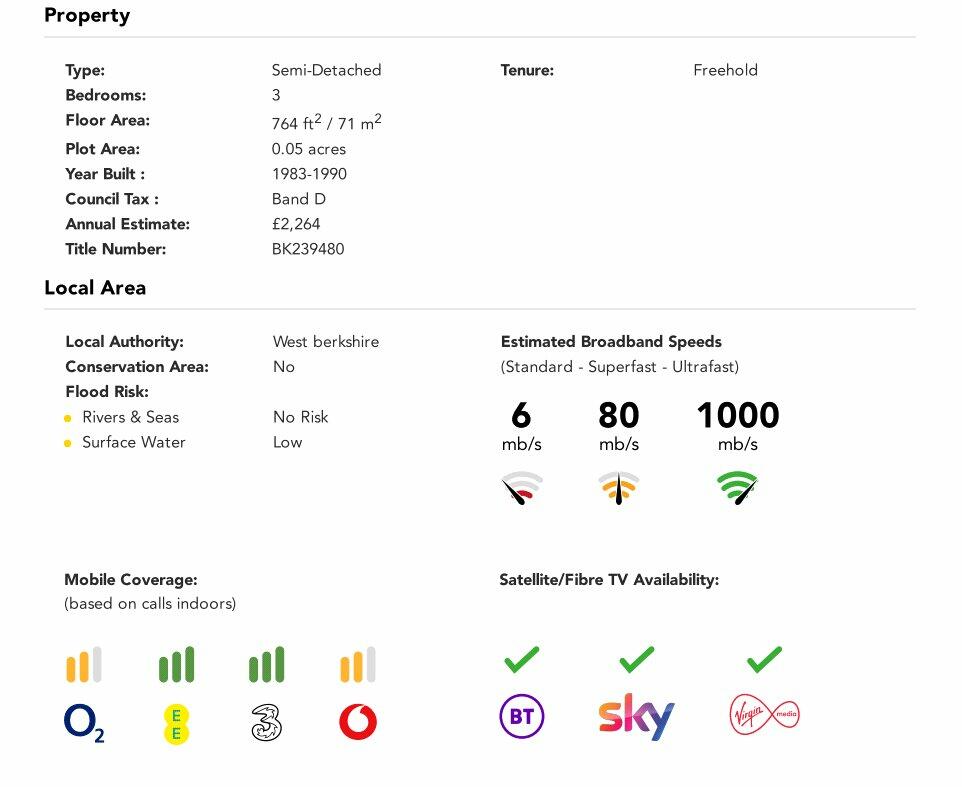Screen dimensions: 962x787
Task: Click the title number BK239480
Action: coord(308,249)
